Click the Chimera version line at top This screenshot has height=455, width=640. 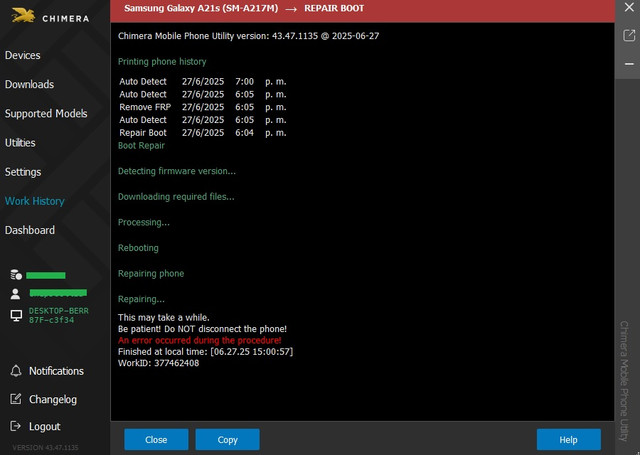pyautogui.click(x=249, y=36)
